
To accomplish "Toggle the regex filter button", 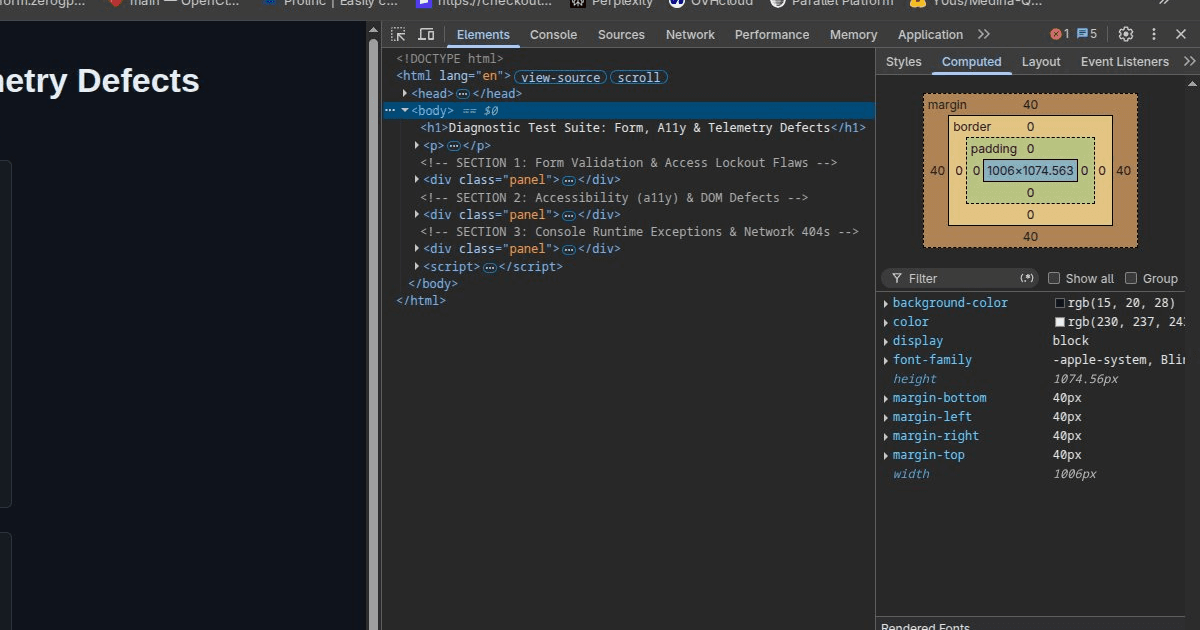I will pyautogui.click(x=1027, y=278).
